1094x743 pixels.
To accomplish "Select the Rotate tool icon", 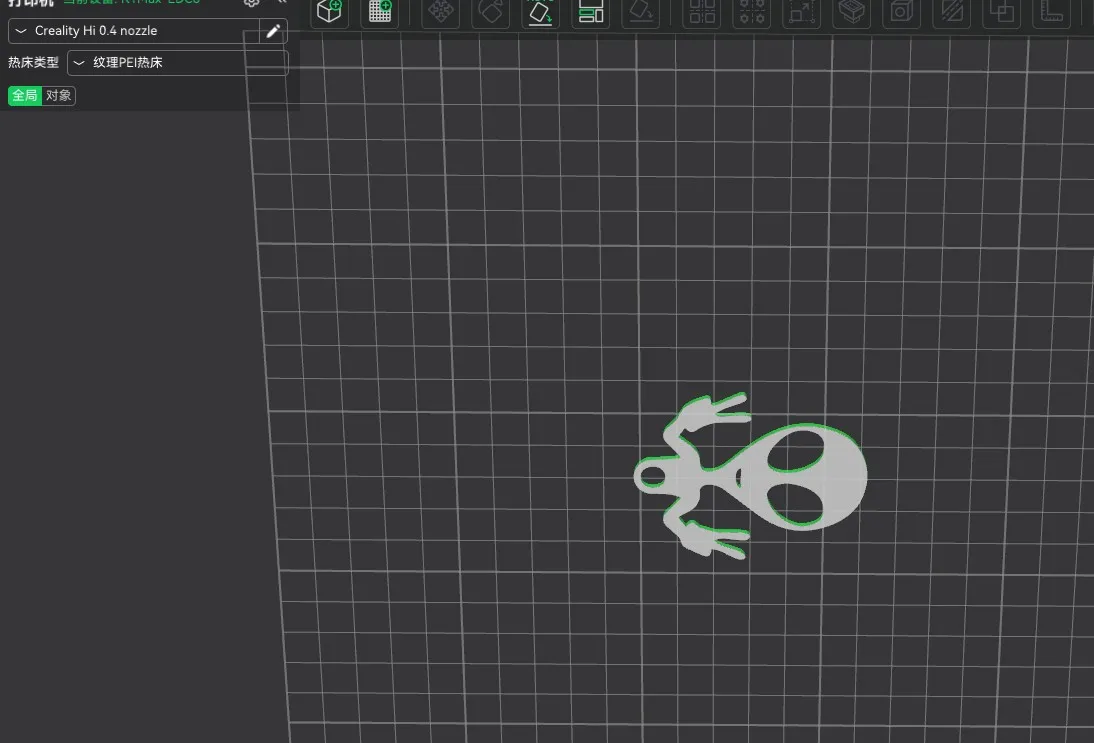I will [x=490, y=11].
